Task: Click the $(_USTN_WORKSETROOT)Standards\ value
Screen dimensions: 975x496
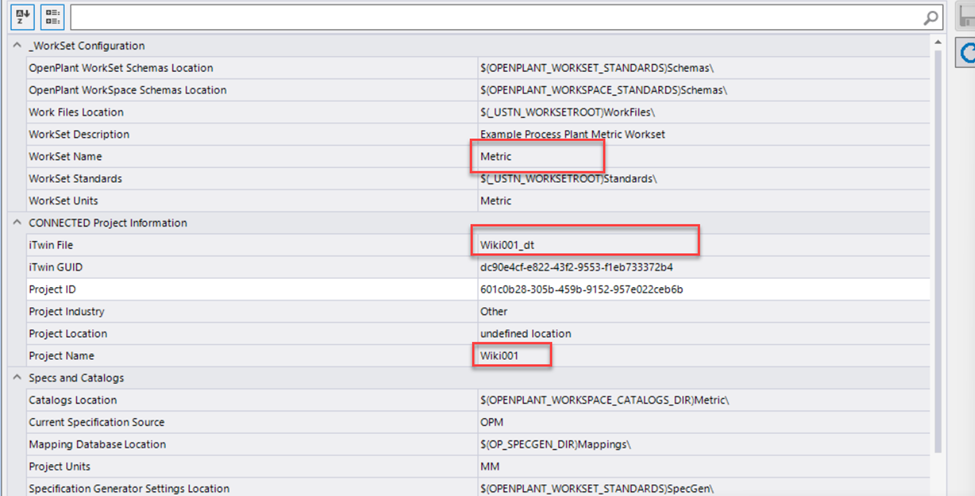Action: click(568, 179)
